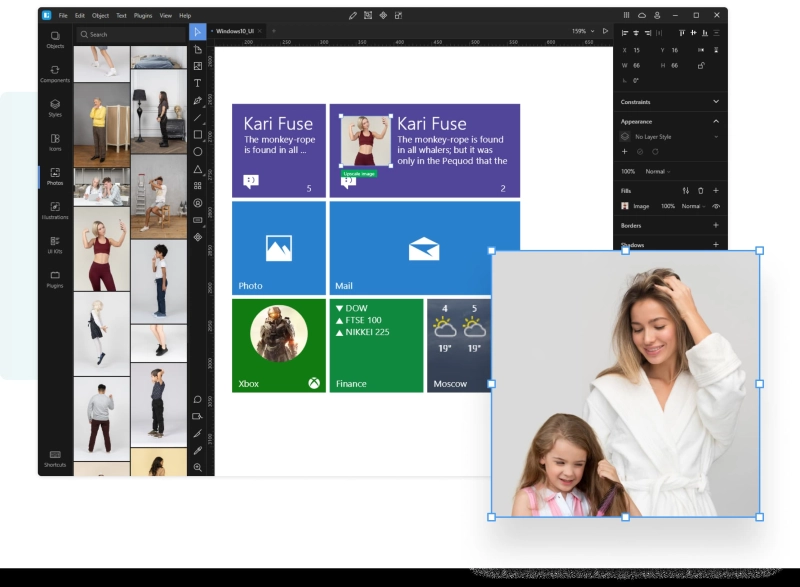Screen dimensions: 800x587
Task: Open the View menu
Action: [166, 16]
